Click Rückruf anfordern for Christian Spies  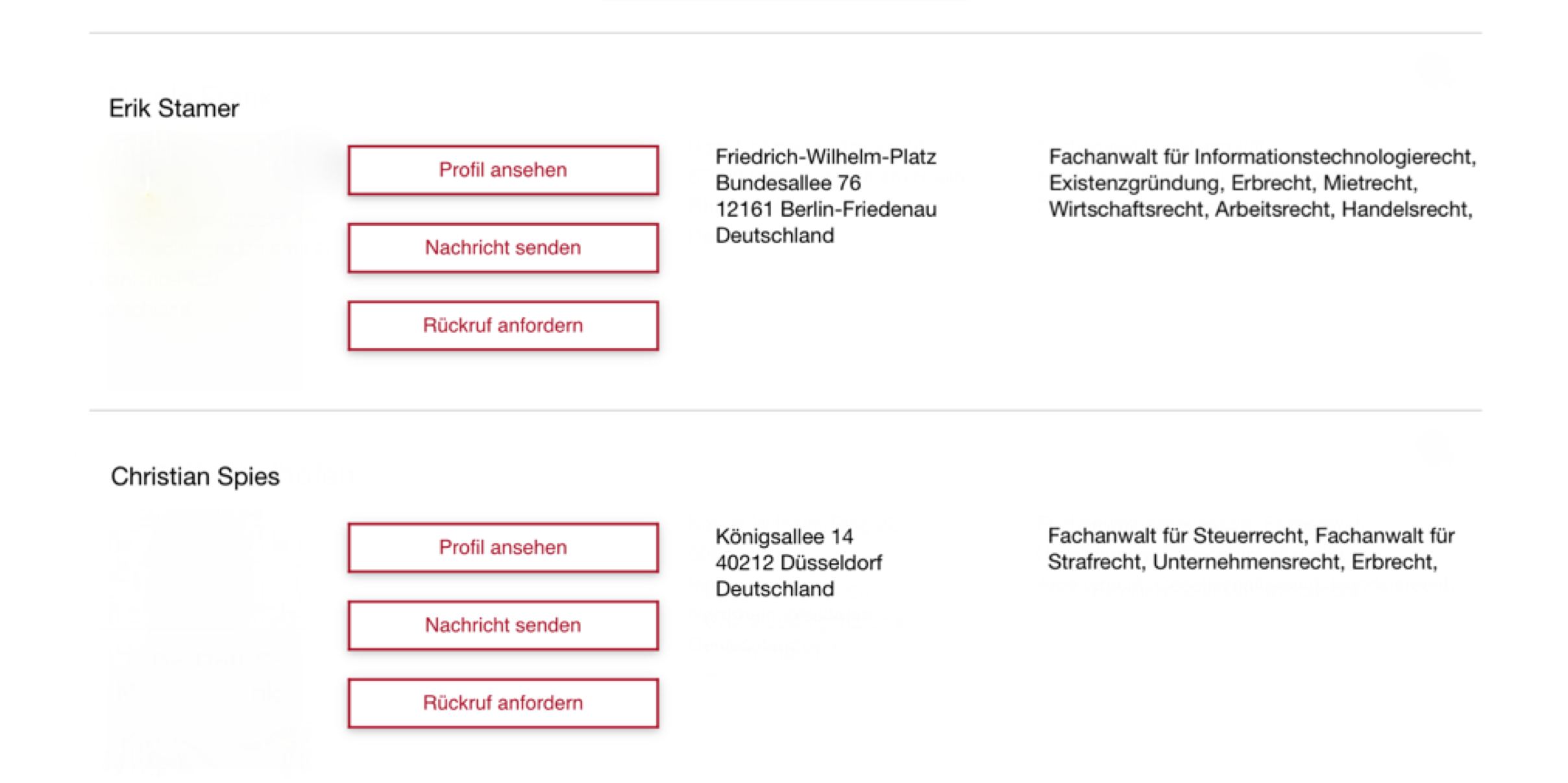click(503, 703)
